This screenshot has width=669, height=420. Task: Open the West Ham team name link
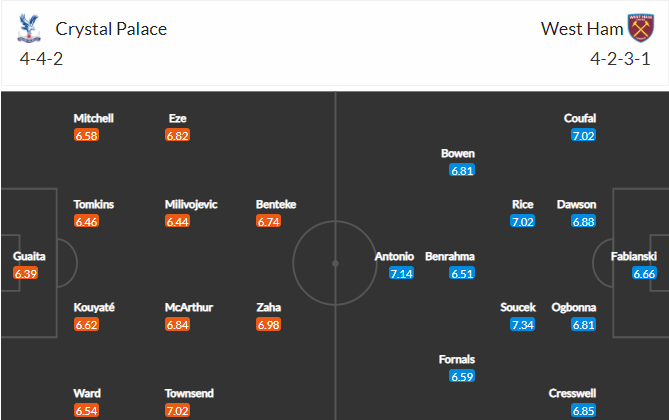[582, 29]
